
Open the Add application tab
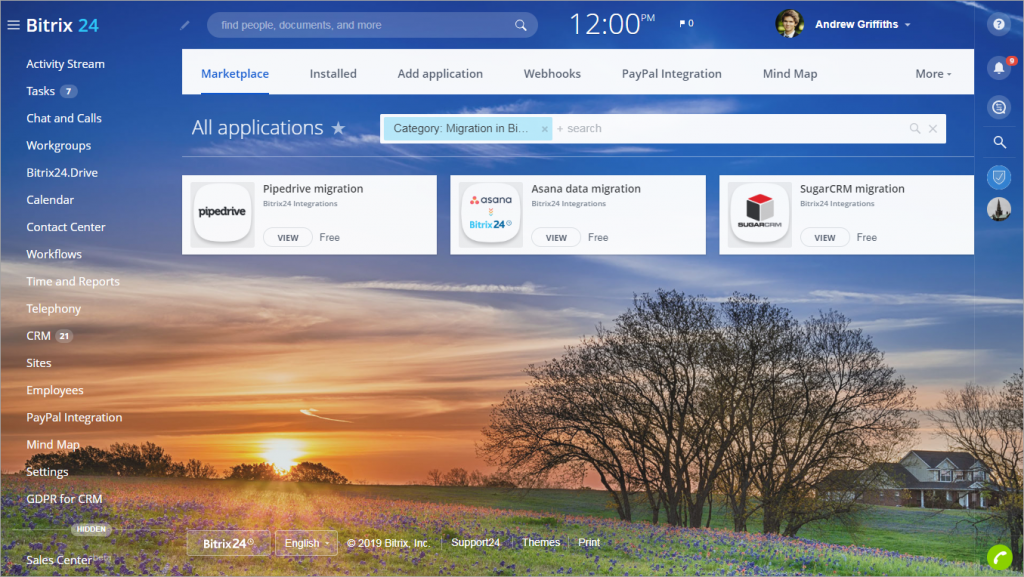pos(440,74)
